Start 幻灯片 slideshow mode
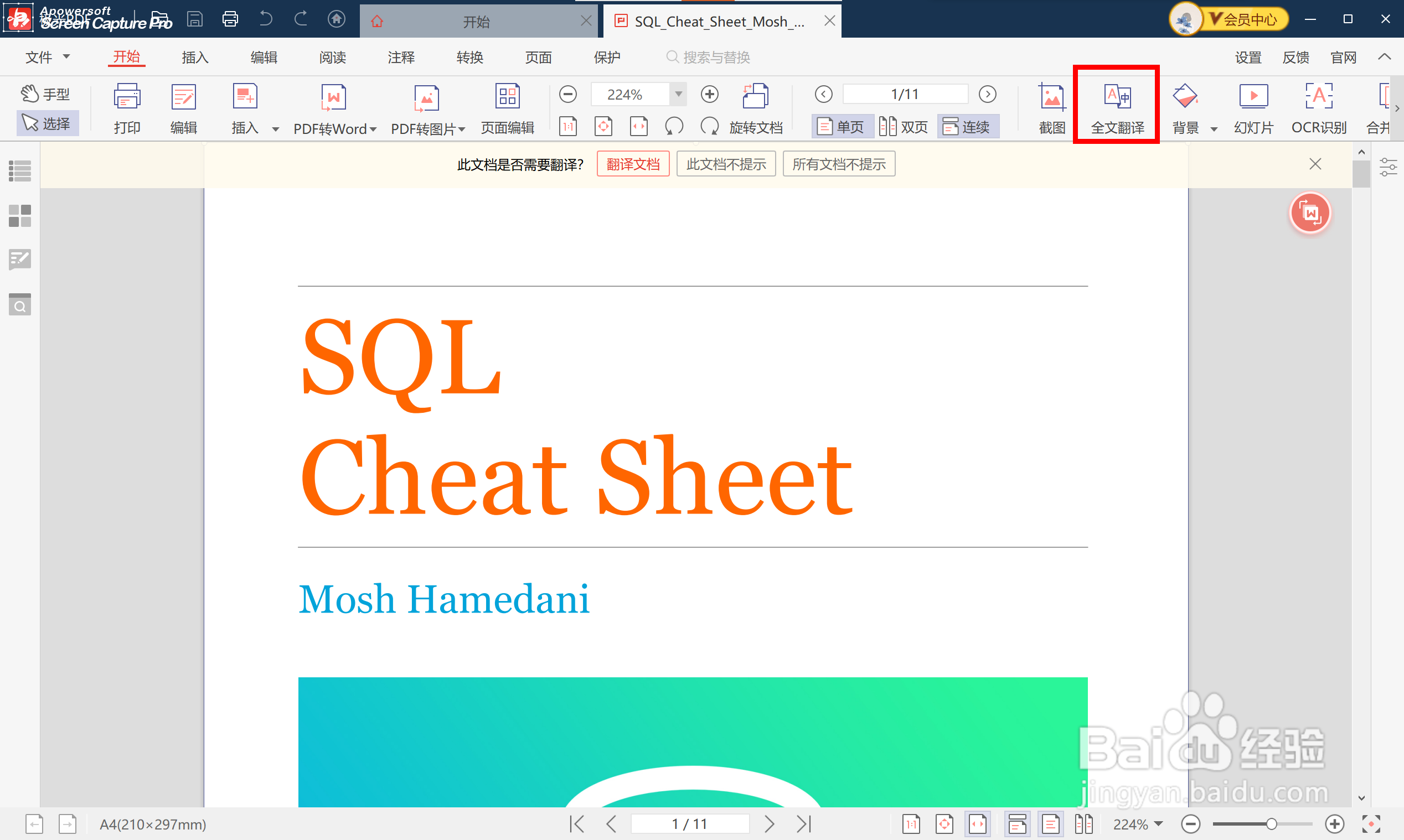Viewport: 1404px width, 840px height. click(1253, 97)
